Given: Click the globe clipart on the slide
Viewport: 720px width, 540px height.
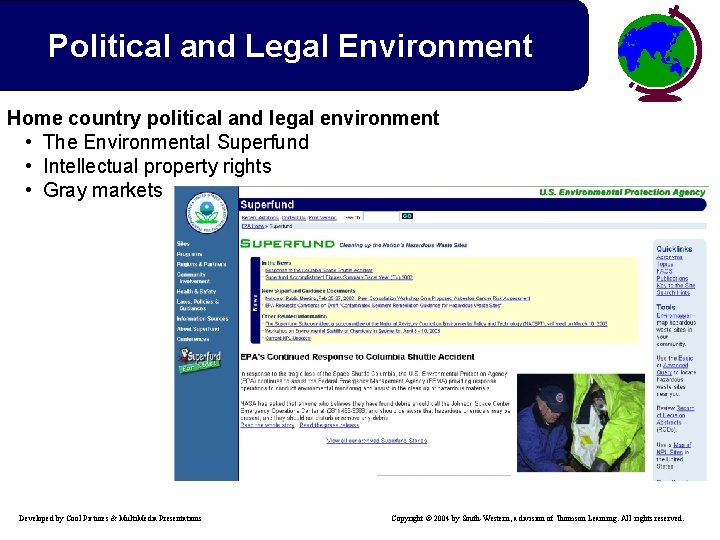Looking at the screenshot, I should coord(660,53).
